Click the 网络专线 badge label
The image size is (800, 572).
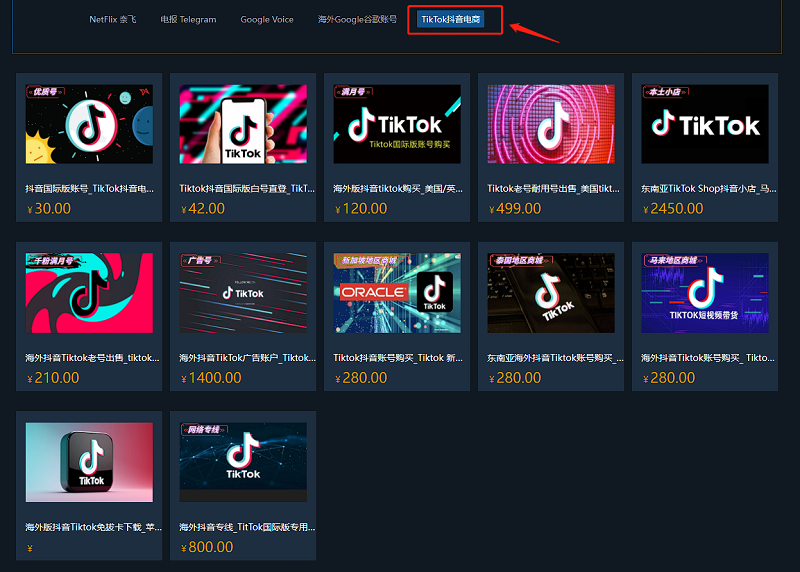[x=203, y=430]
